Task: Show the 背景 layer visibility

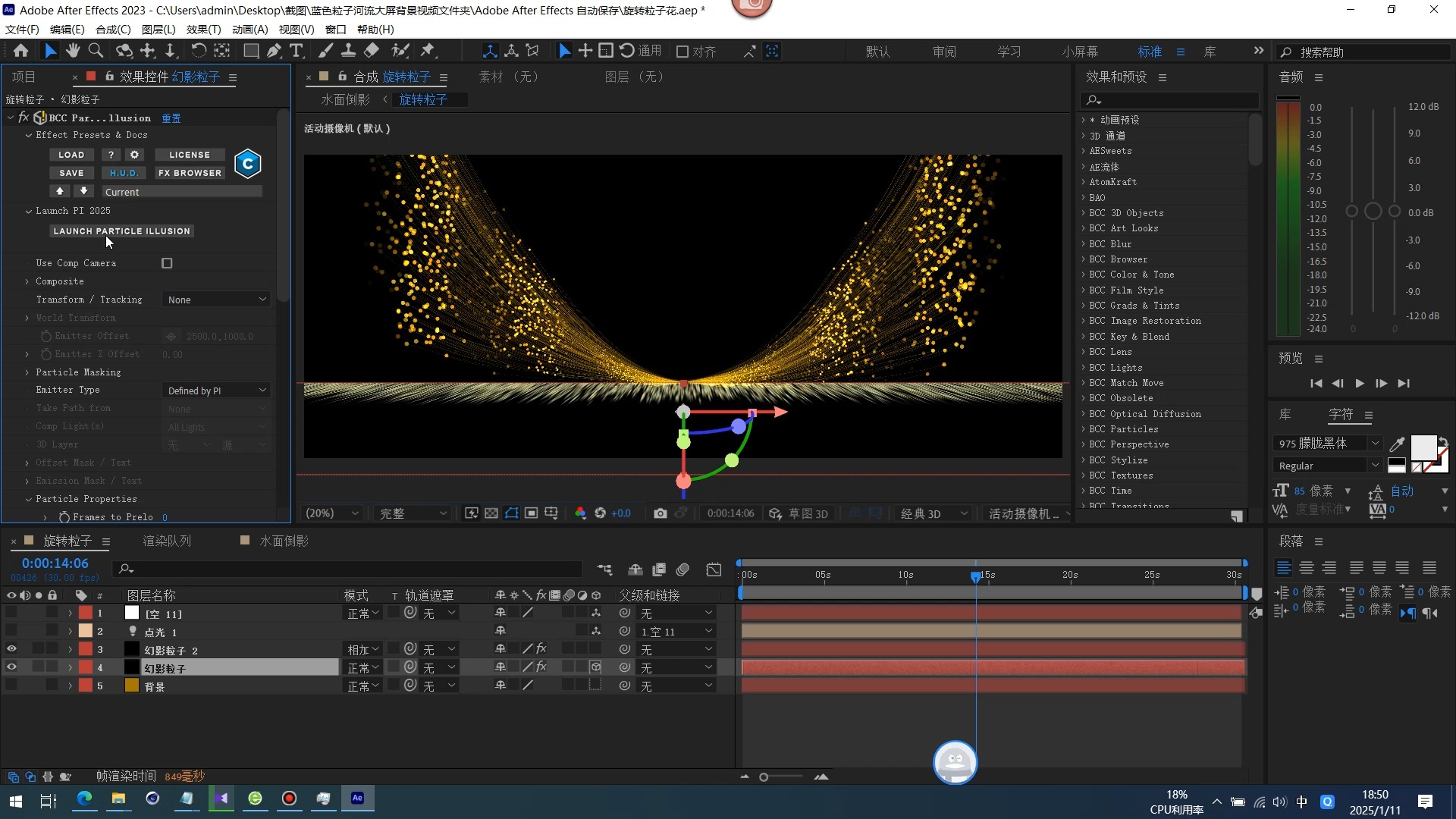Action: [x=11, y=686]
